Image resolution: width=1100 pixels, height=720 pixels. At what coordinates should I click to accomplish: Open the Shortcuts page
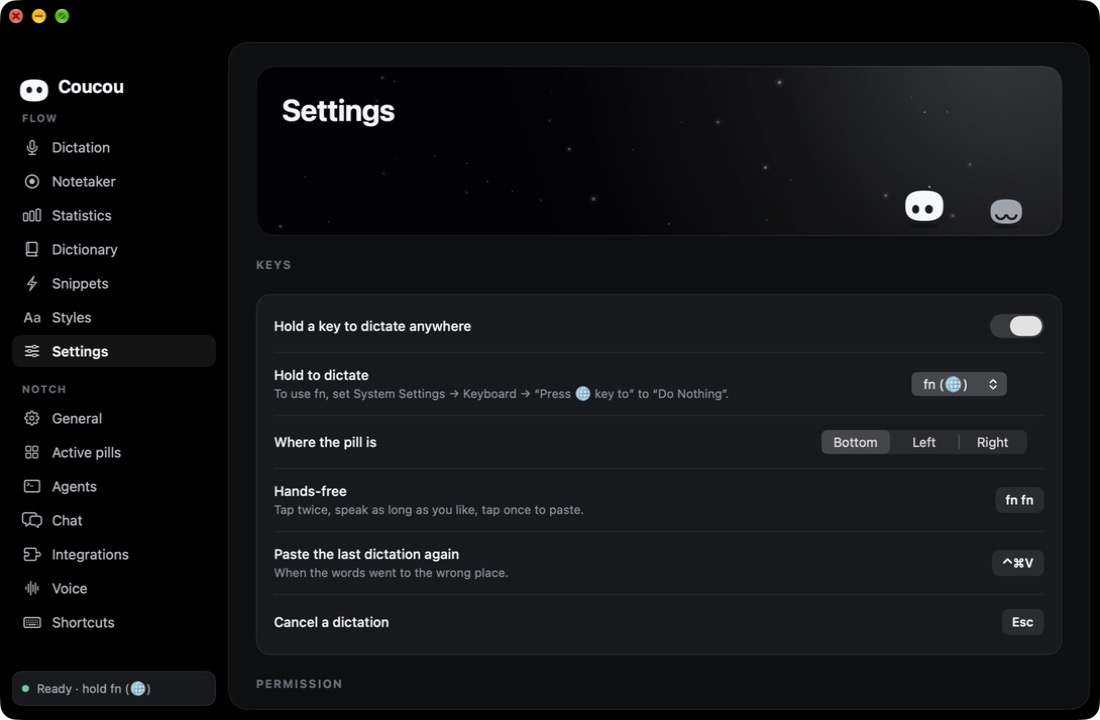tap(114, 622)
